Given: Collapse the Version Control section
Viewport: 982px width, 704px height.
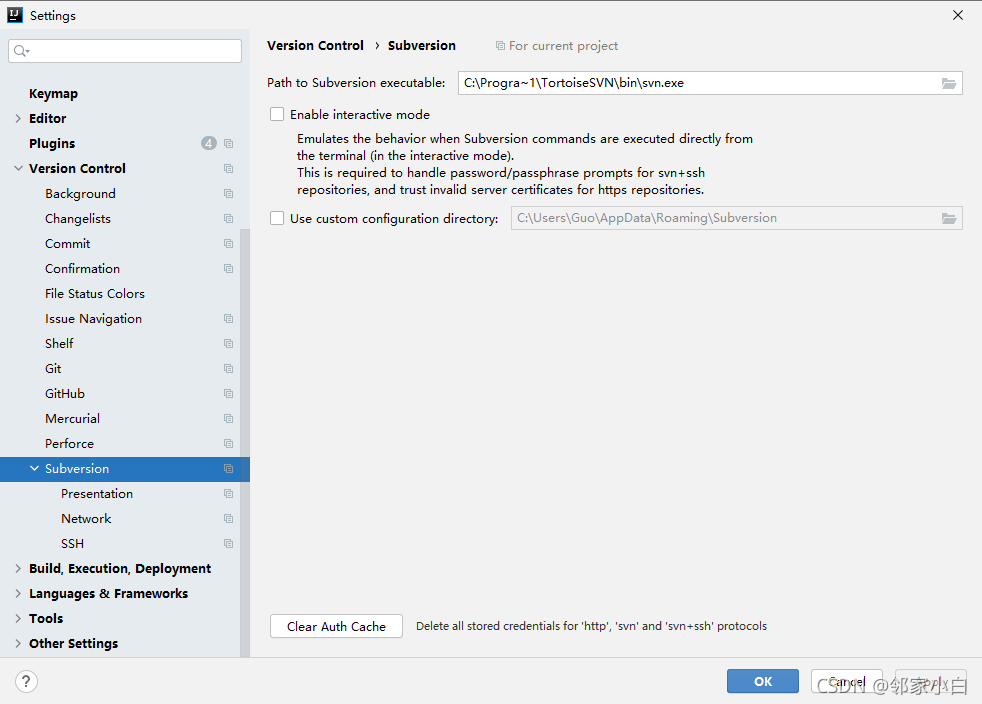Looking at the screenshot, I should 18,168.
